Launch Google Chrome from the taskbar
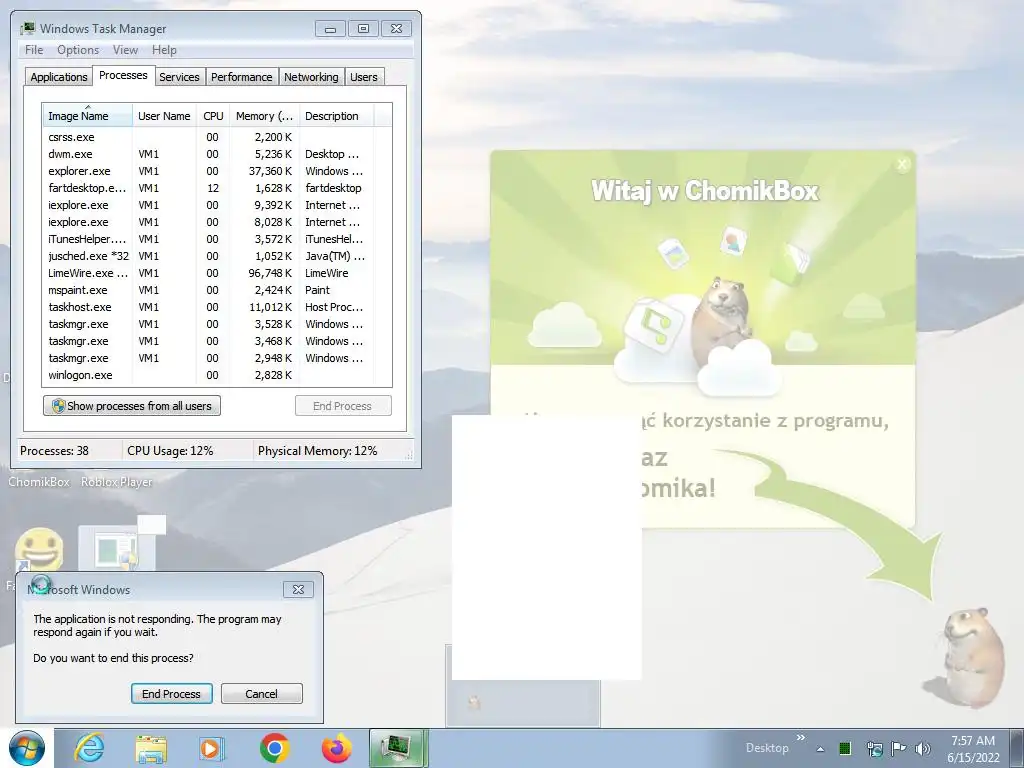This screenshot has height=768, width=1024. pos(274,748)
